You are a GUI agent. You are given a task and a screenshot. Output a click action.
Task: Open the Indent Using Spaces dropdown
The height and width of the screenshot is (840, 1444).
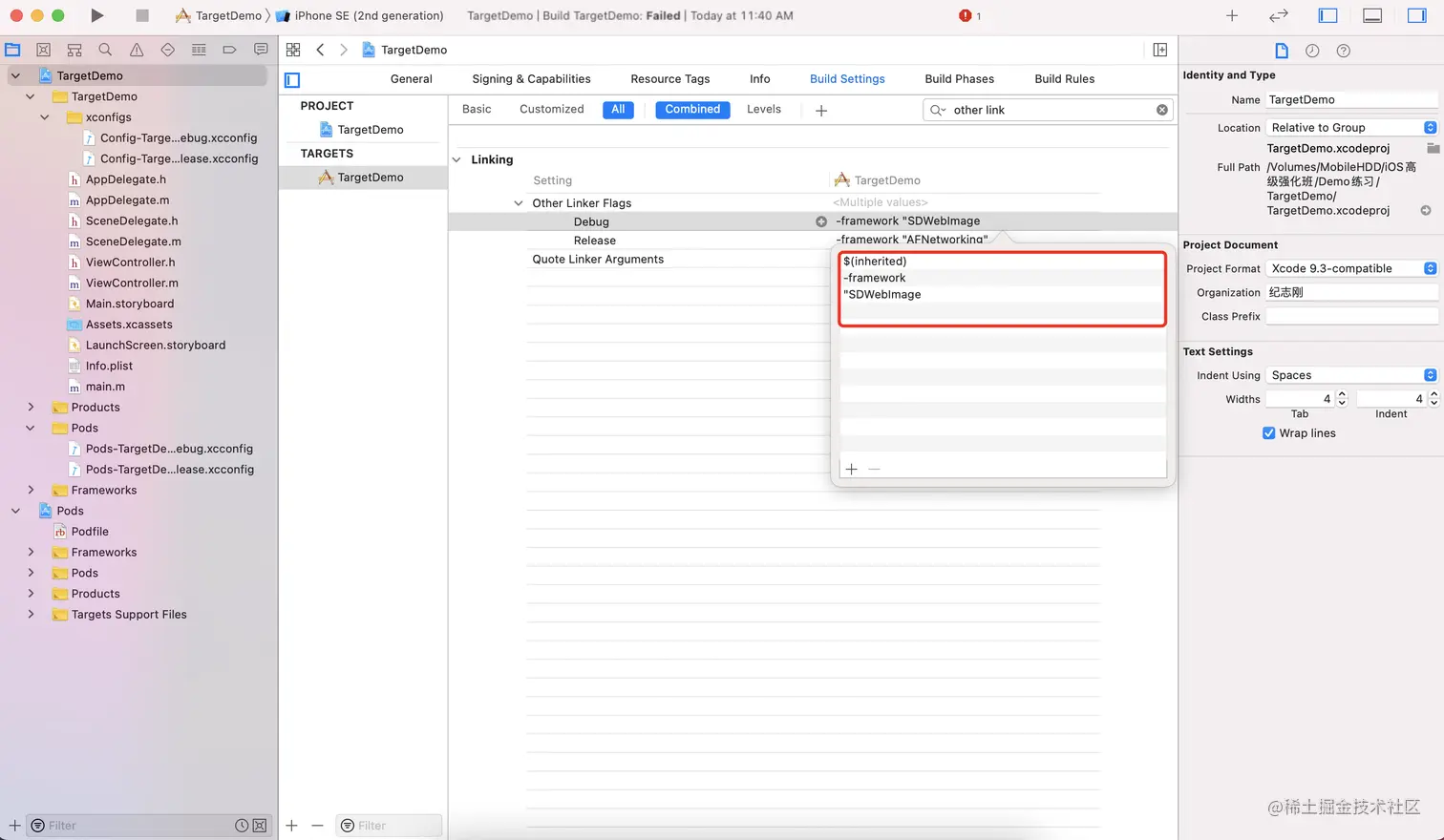click(x=1351, y=376)
